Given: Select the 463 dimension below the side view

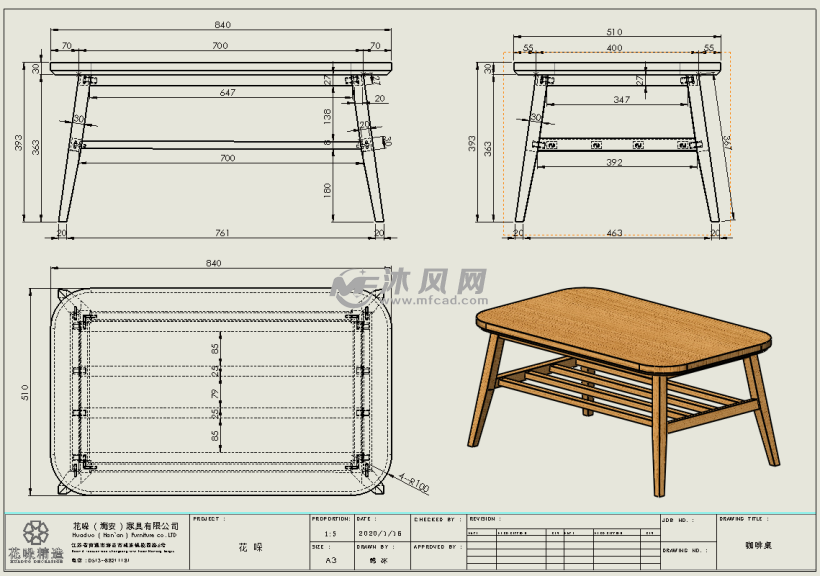Looking at the screenshot, I should coord(614,233).
